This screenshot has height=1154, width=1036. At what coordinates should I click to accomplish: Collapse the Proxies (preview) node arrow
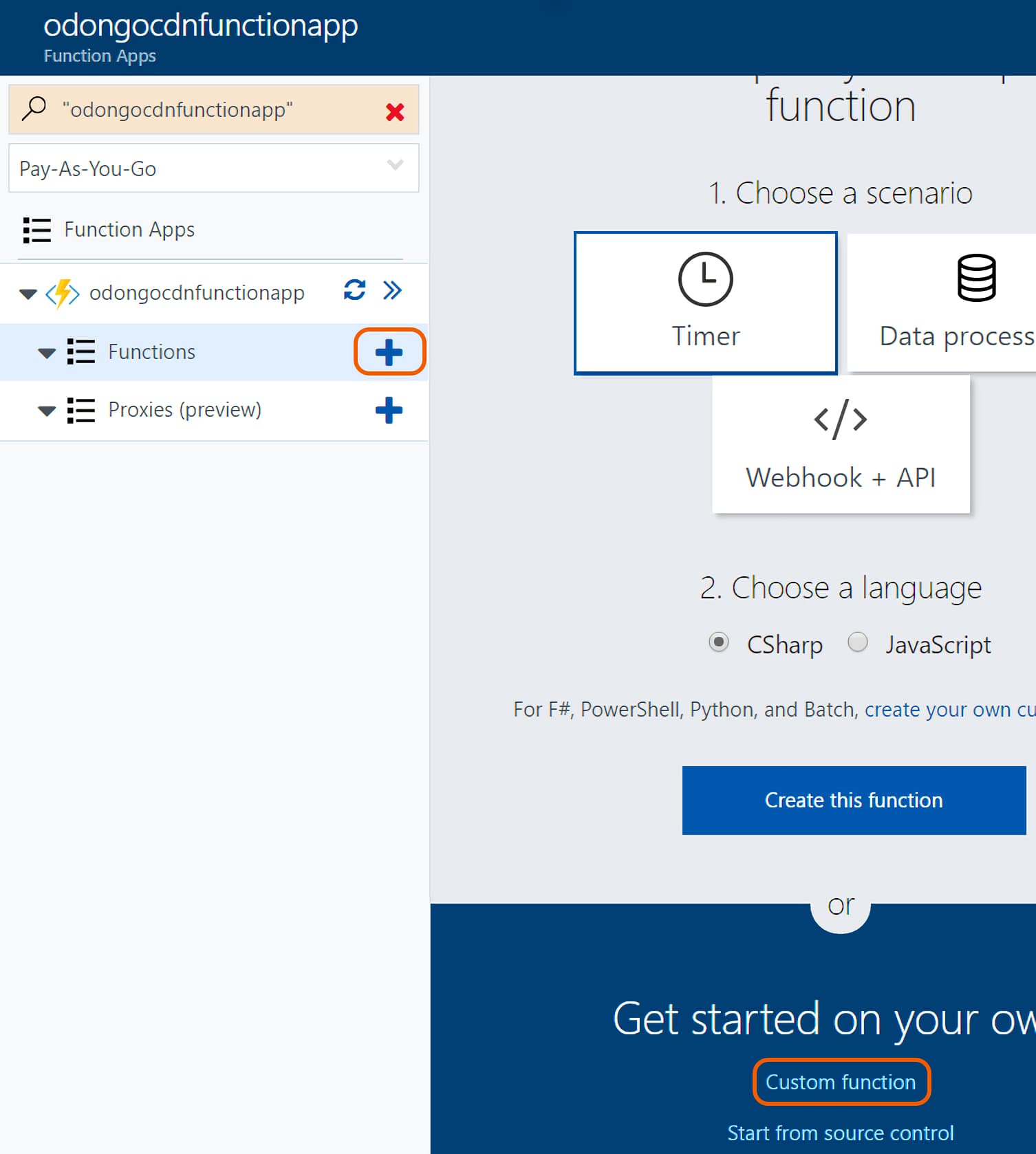[x=46, y=411]
